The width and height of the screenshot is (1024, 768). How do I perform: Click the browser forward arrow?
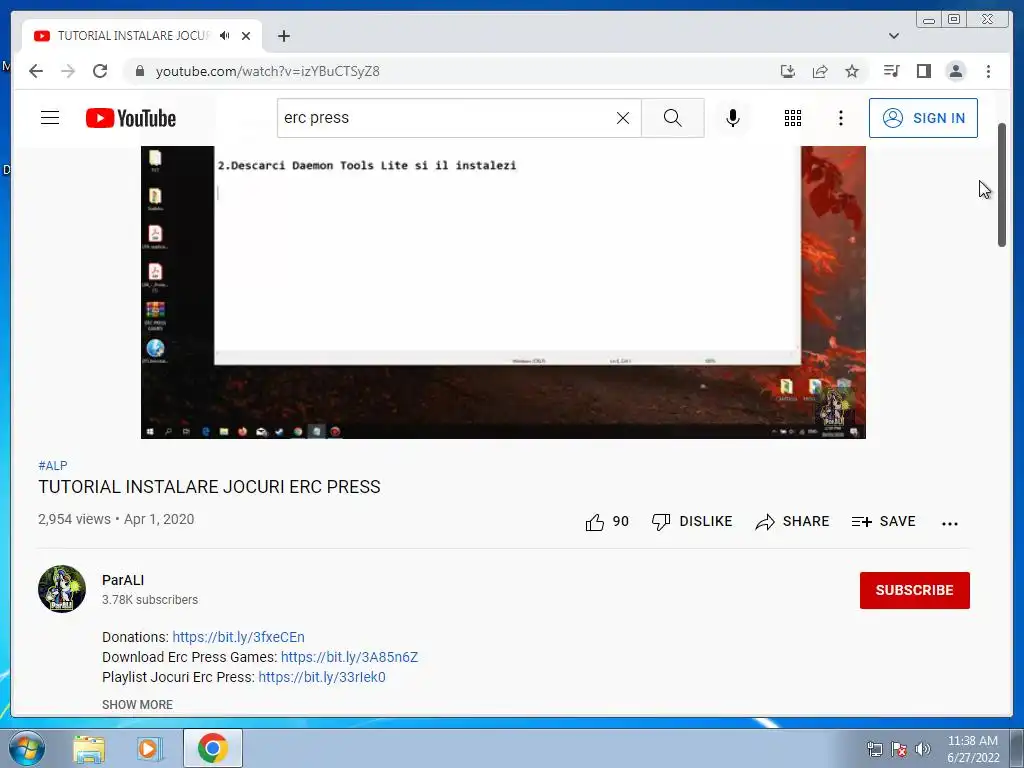click(68, 71)
